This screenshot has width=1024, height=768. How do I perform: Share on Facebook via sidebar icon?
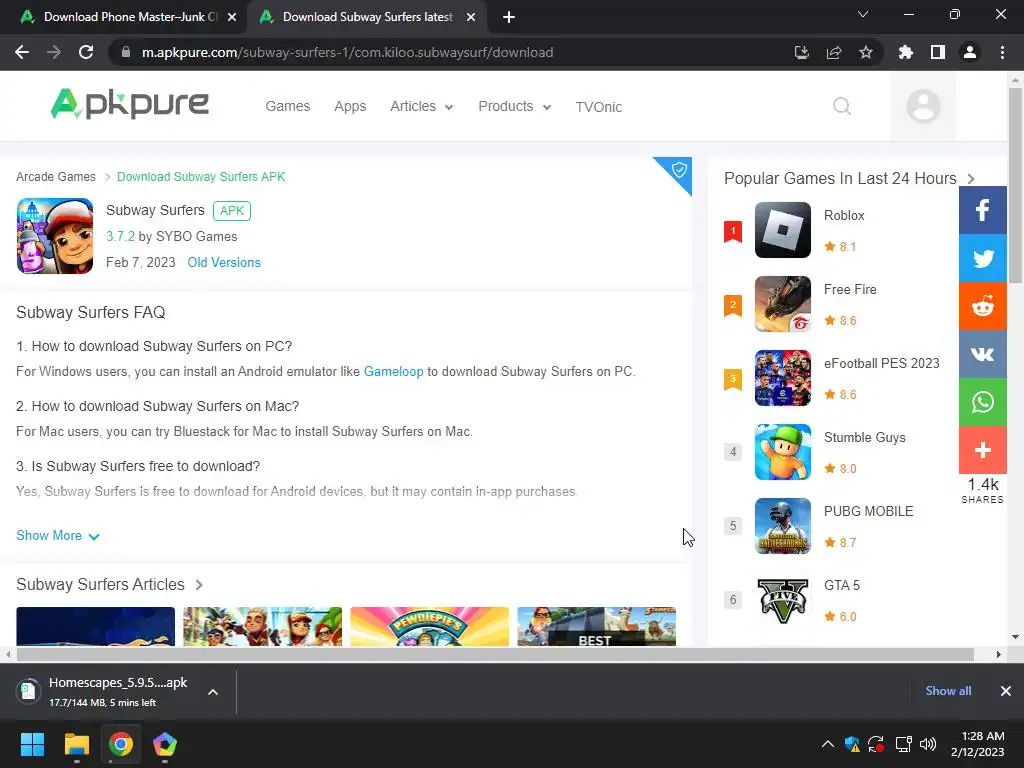click(x=982, y=210)
